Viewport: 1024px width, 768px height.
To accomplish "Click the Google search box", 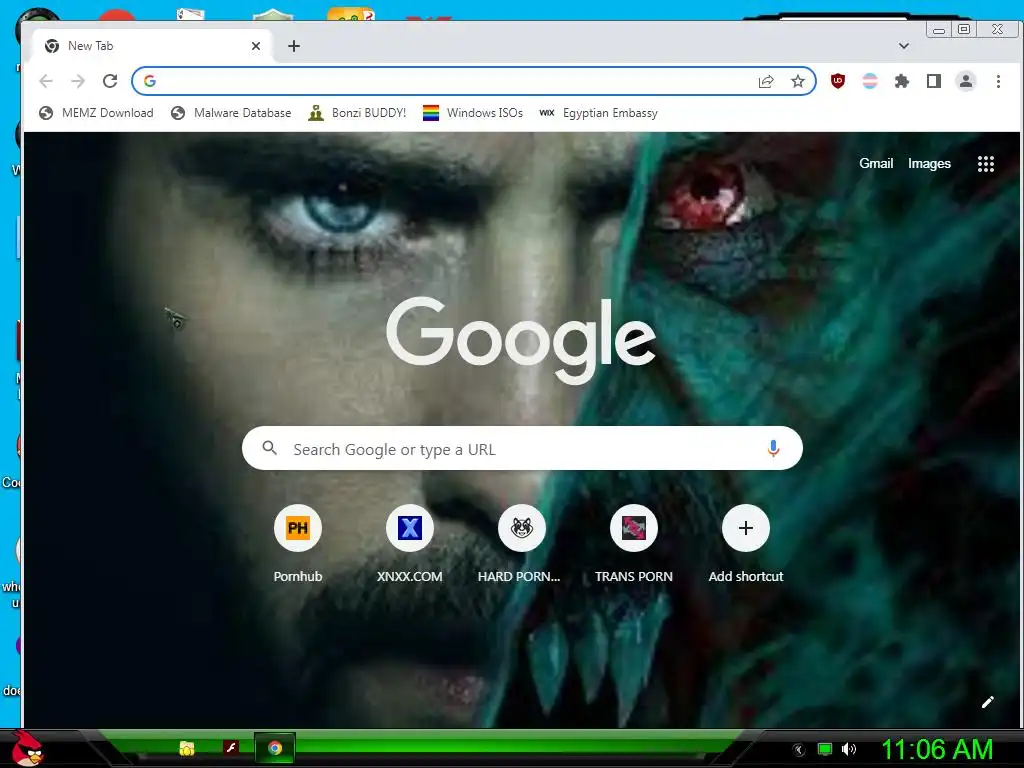I will [x=522, y=449].
